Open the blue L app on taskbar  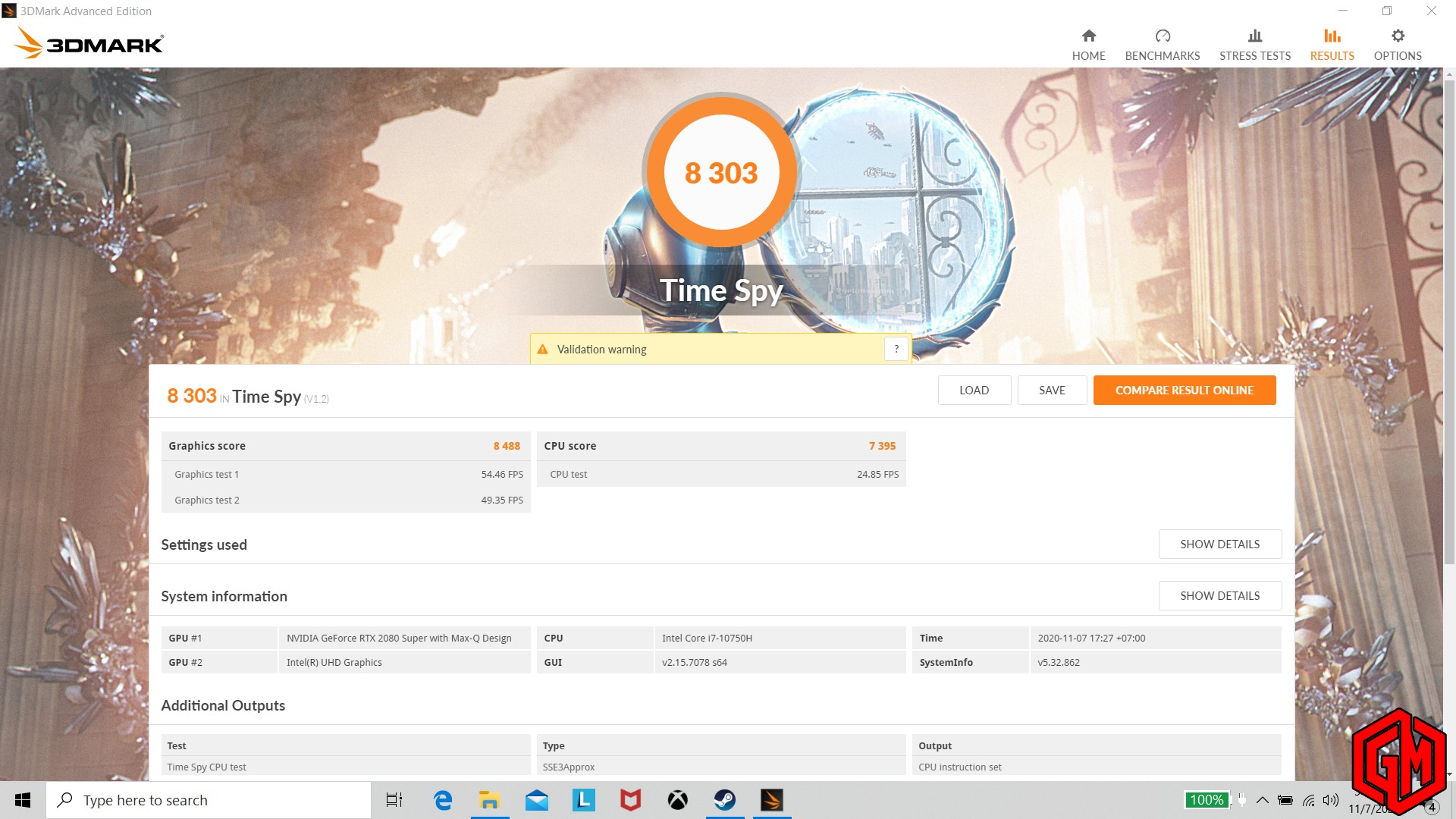[583, 800]
